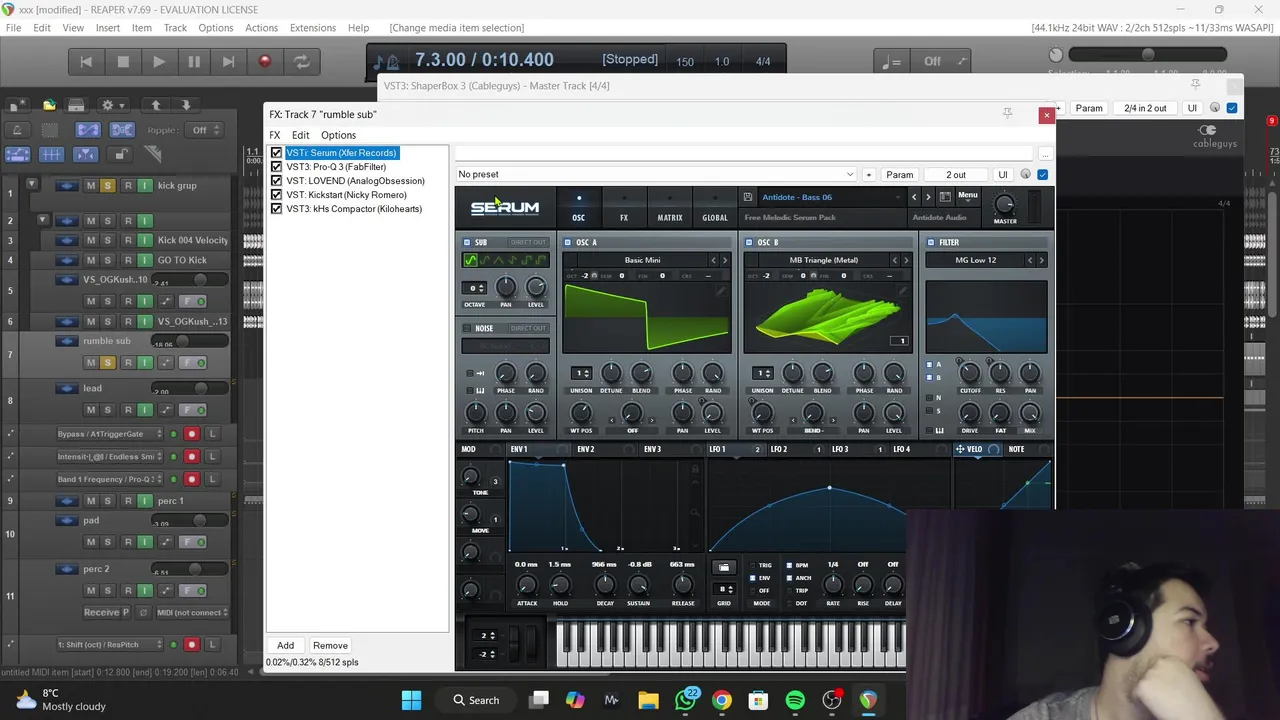Click the Stop transport button
This screenshot has width=1280, height=720.
coord(123,62)
